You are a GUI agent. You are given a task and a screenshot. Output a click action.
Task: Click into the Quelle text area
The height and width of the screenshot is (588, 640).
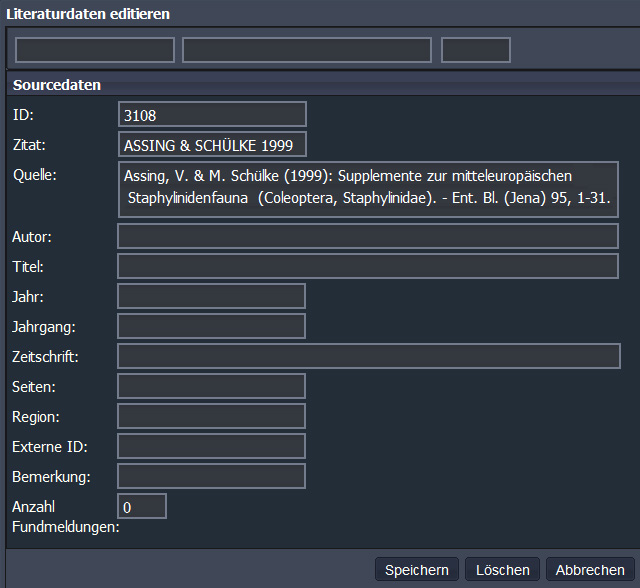pos(368,189)
